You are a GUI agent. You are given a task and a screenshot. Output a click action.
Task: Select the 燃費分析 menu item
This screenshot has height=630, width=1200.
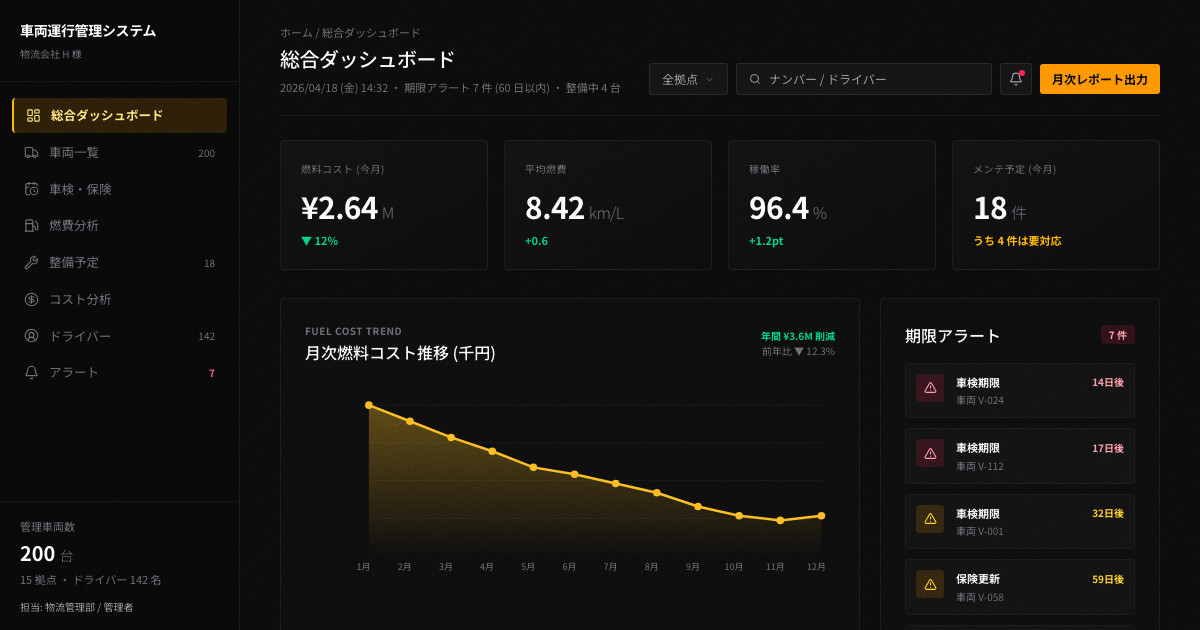(75, 225)
